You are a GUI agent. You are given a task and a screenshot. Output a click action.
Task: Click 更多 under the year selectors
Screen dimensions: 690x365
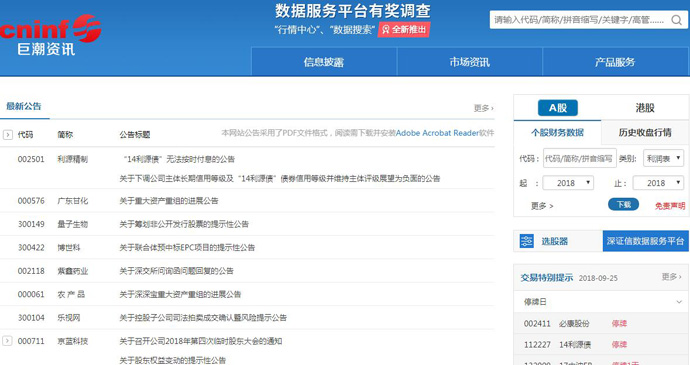tap(542, 206)
